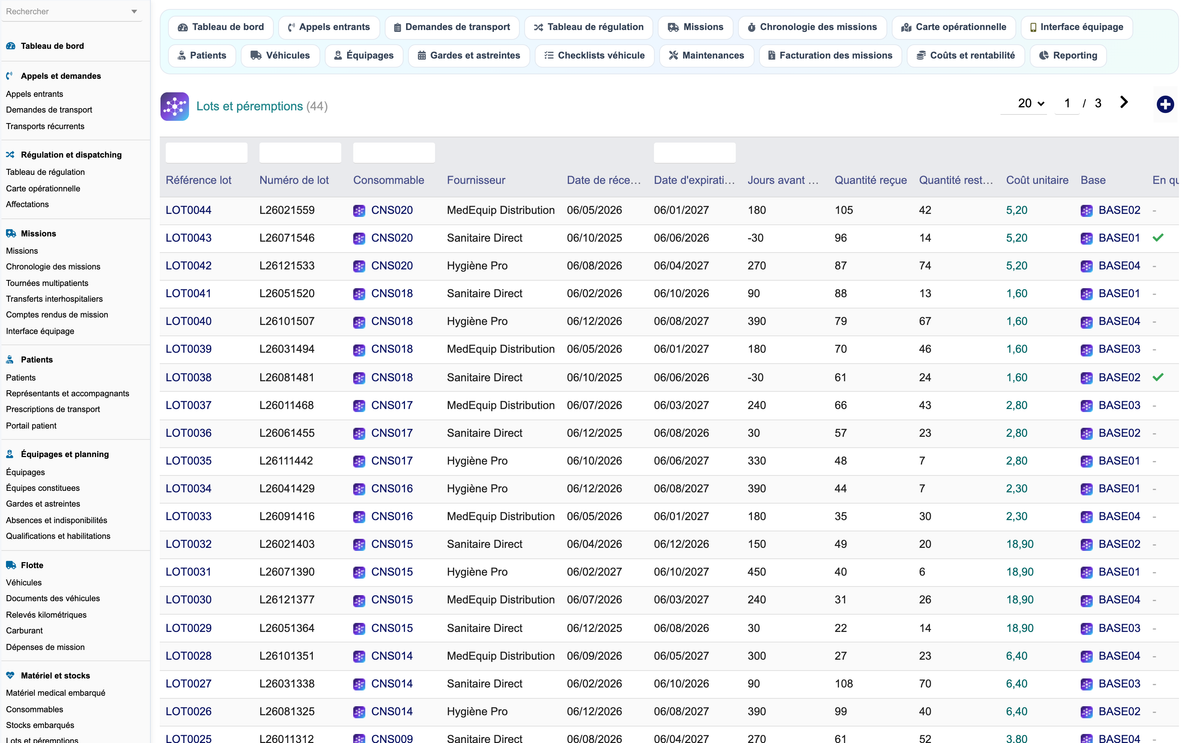This screenshot has height=743, width=1200.
Task: Go to next page arrow
Action: pyautogui.click(x=1124, y=102)
